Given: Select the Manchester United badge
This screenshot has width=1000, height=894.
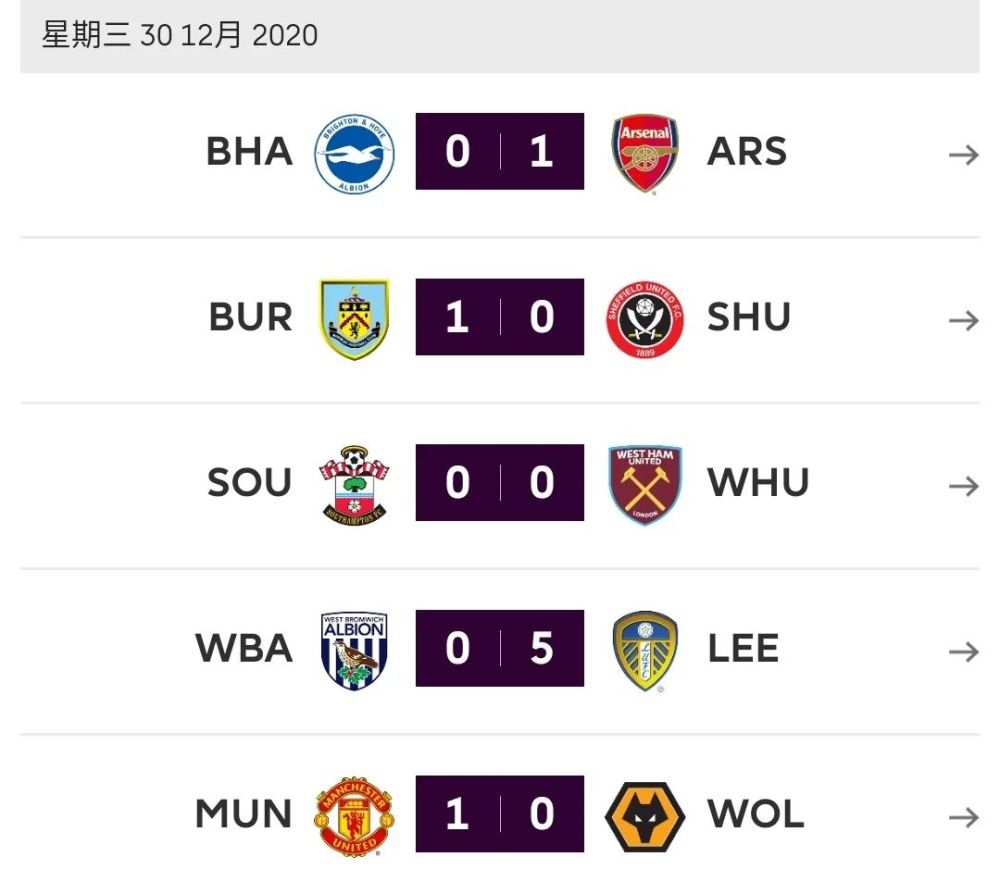Looking at the screenshot, I should 354,816.
